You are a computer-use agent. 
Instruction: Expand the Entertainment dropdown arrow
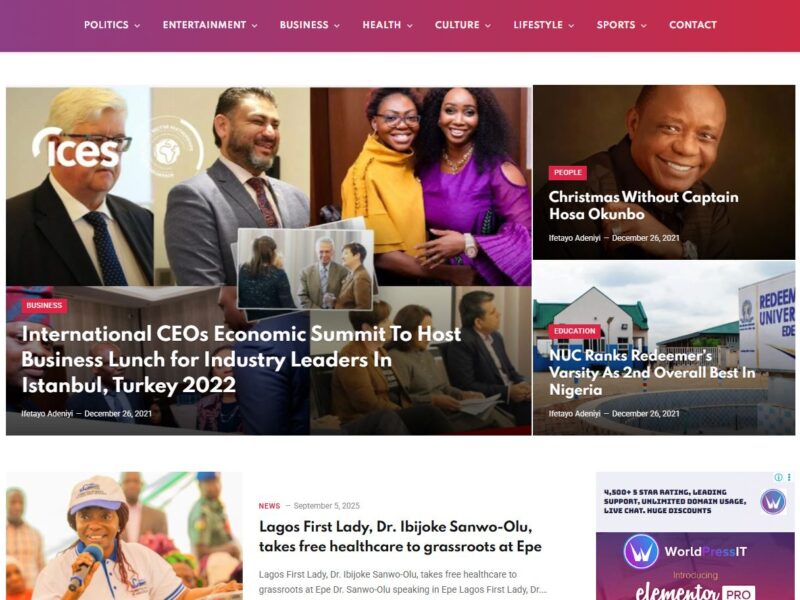pyautogui.click(x=254, y=26)
